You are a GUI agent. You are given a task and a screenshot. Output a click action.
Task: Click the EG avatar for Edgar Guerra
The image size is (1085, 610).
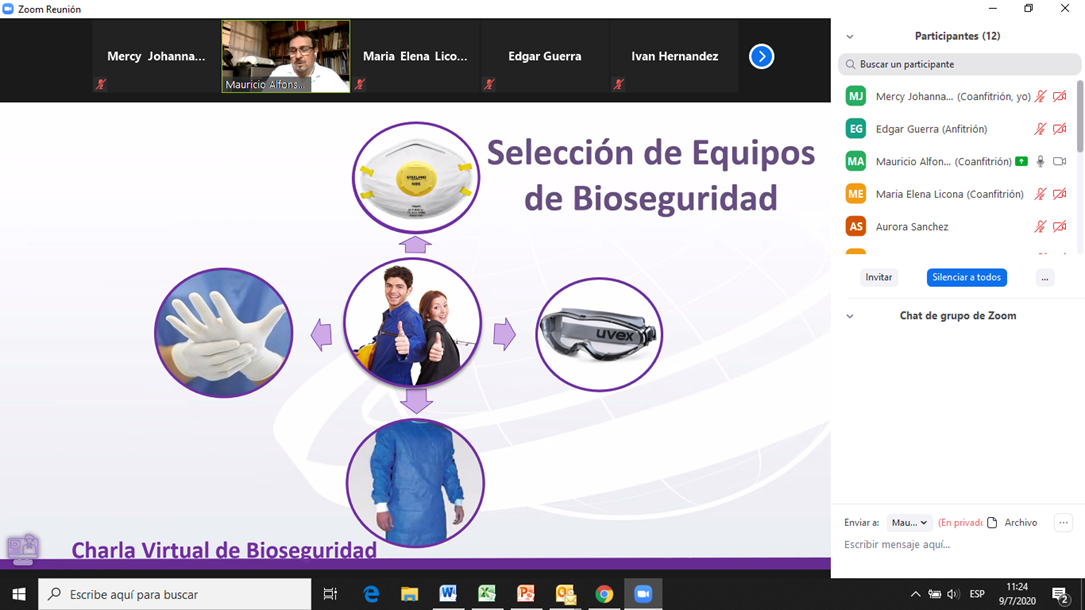856,129
